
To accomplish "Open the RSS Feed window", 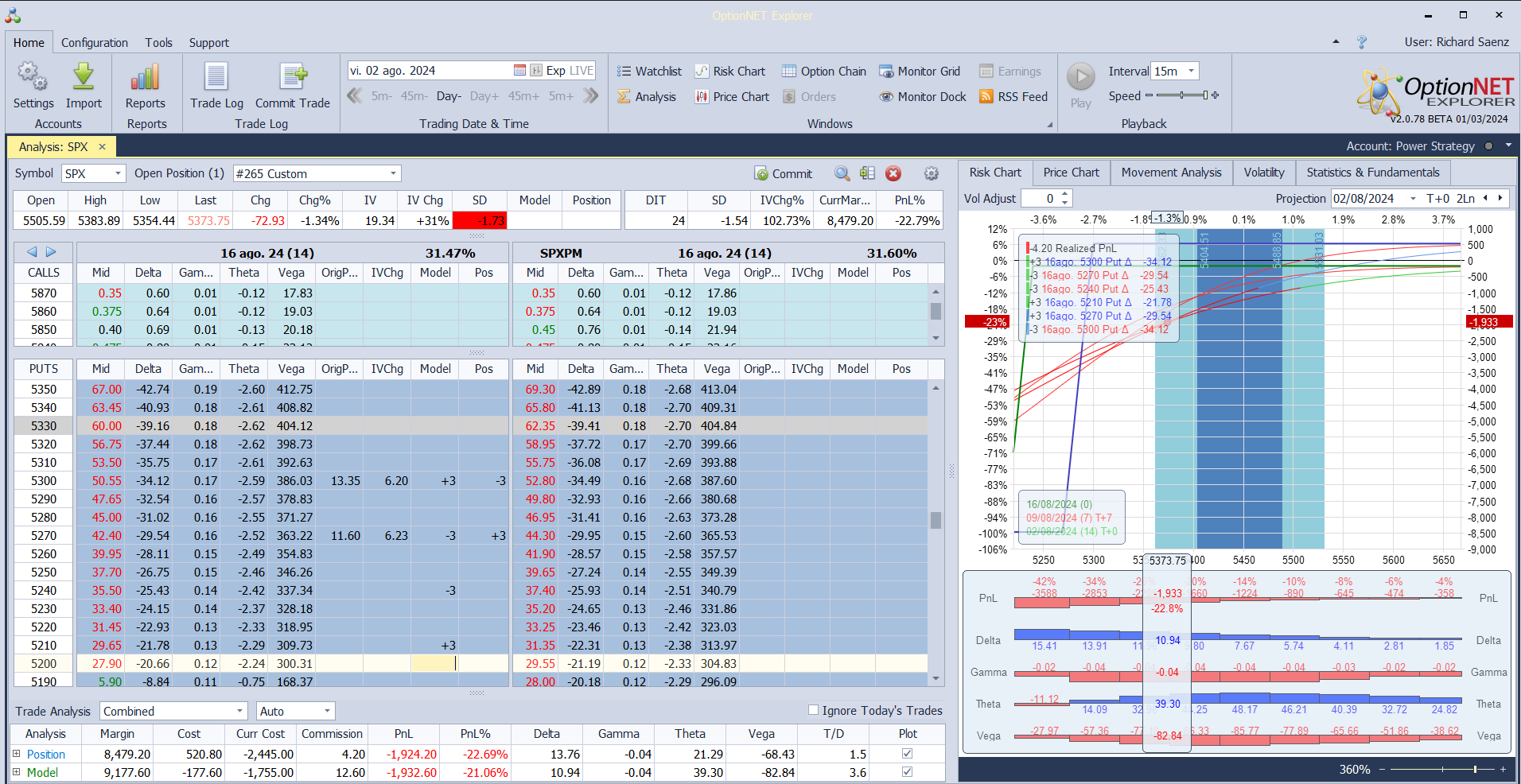I will (x=1013, y=97).
